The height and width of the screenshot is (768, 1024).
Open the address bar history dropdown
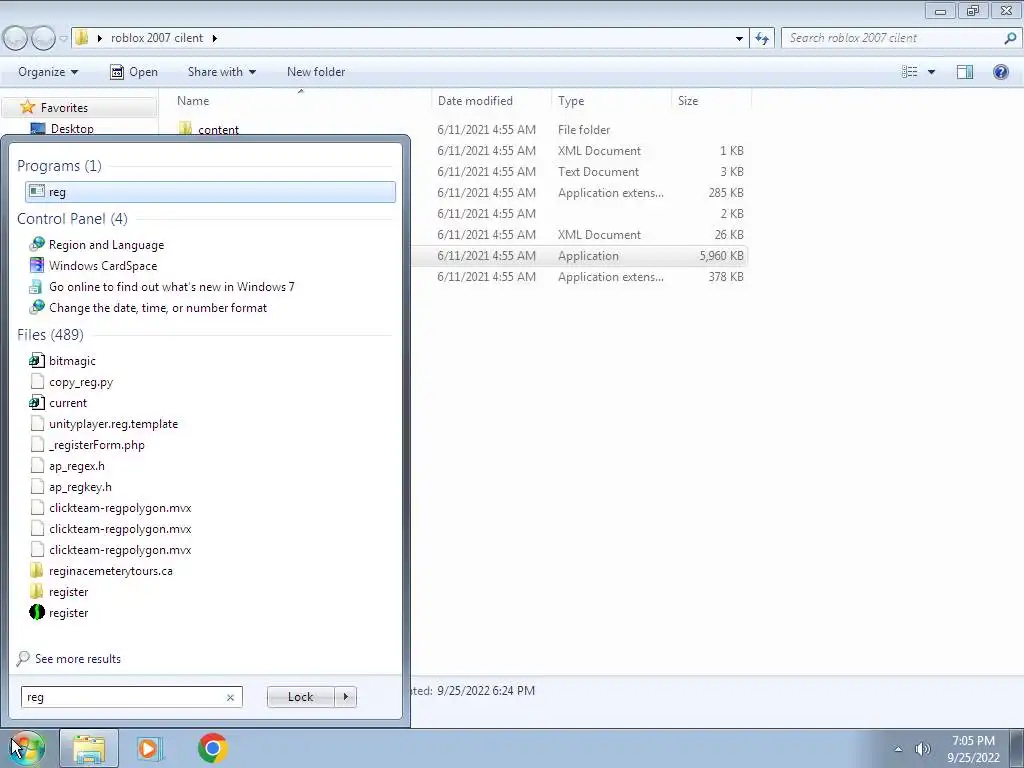pyautogui.click(x=739, y=39)
